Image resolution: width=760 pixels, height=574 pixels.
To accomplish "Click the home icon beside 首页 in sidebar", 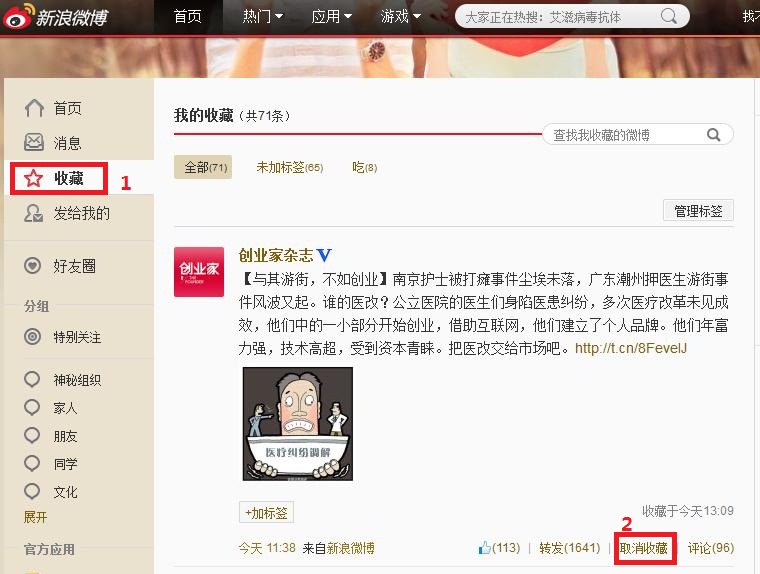I will tap(34, 108).
